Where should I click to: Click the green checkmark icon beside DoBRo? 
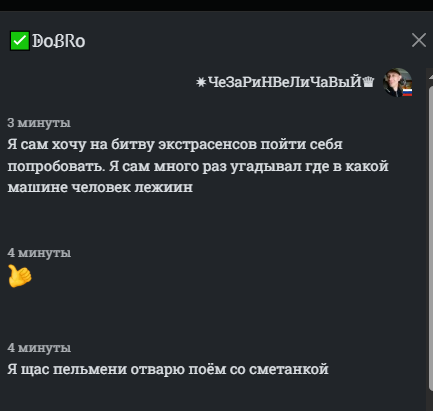tap(20, 41)
